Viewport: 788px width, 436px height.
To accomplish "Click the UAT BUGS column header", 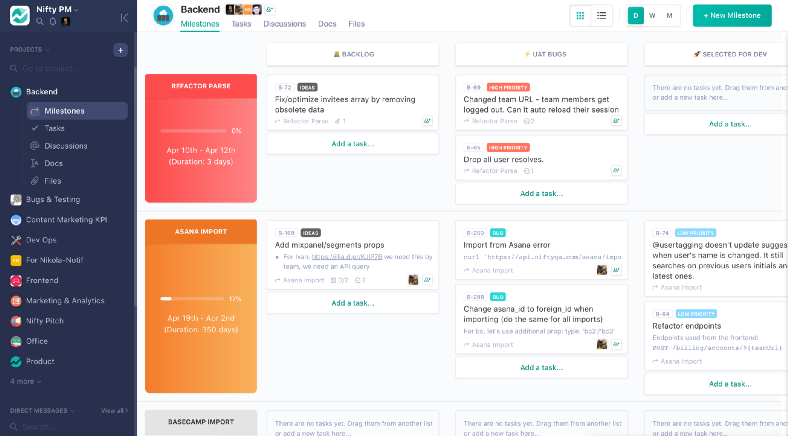I will pyautogui.click(x=541, y=54).
